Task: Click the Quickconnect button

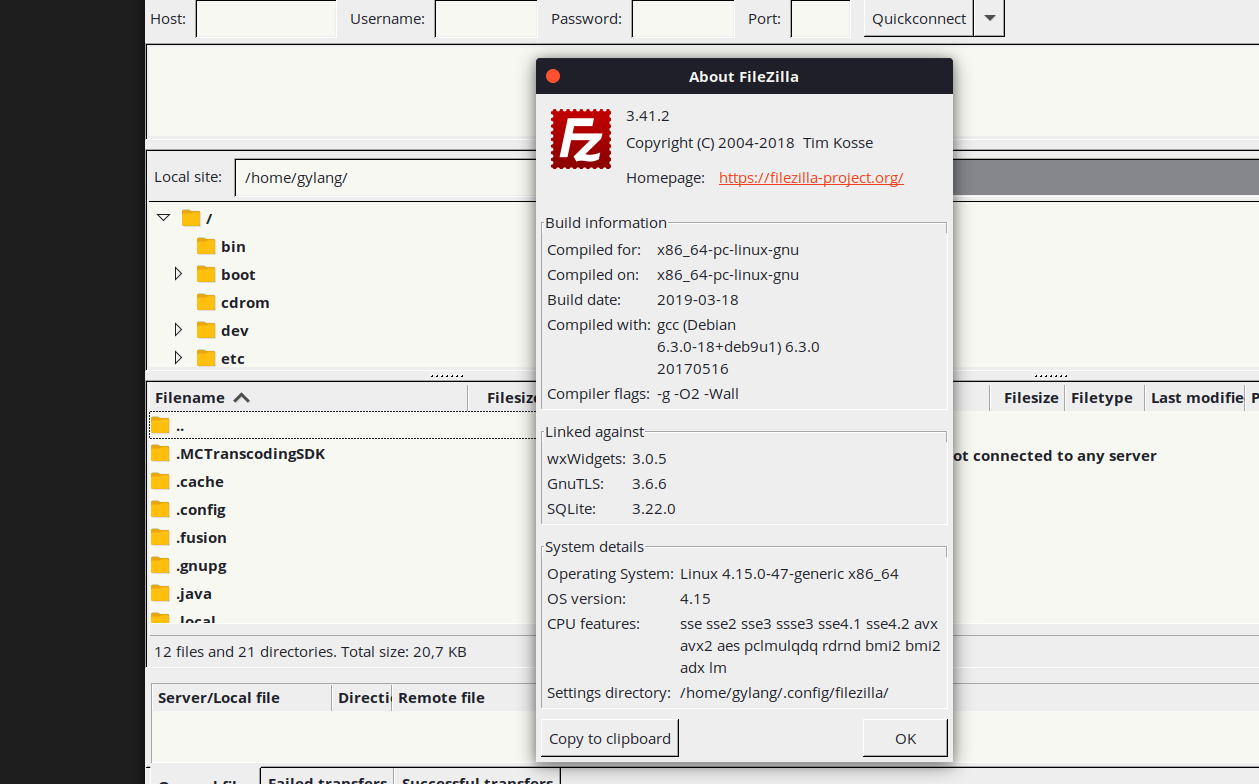Action: 919,18
